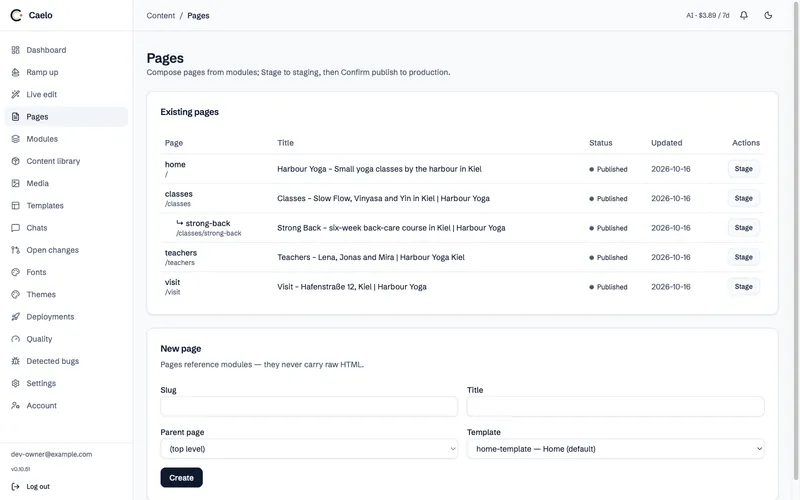
Task: Click the Content breadcrumb link
Action: (161, 16)
